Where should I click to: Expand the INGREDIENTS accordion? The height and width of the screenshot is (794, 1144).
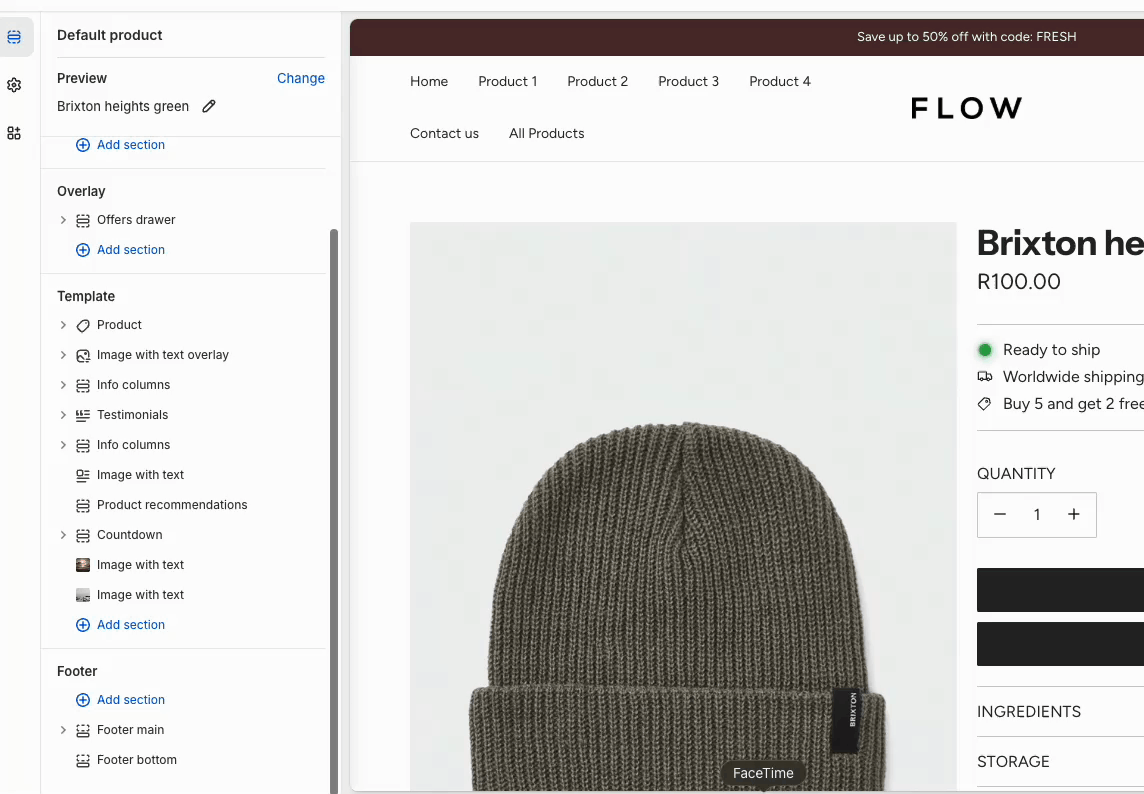coord(1060,712)
